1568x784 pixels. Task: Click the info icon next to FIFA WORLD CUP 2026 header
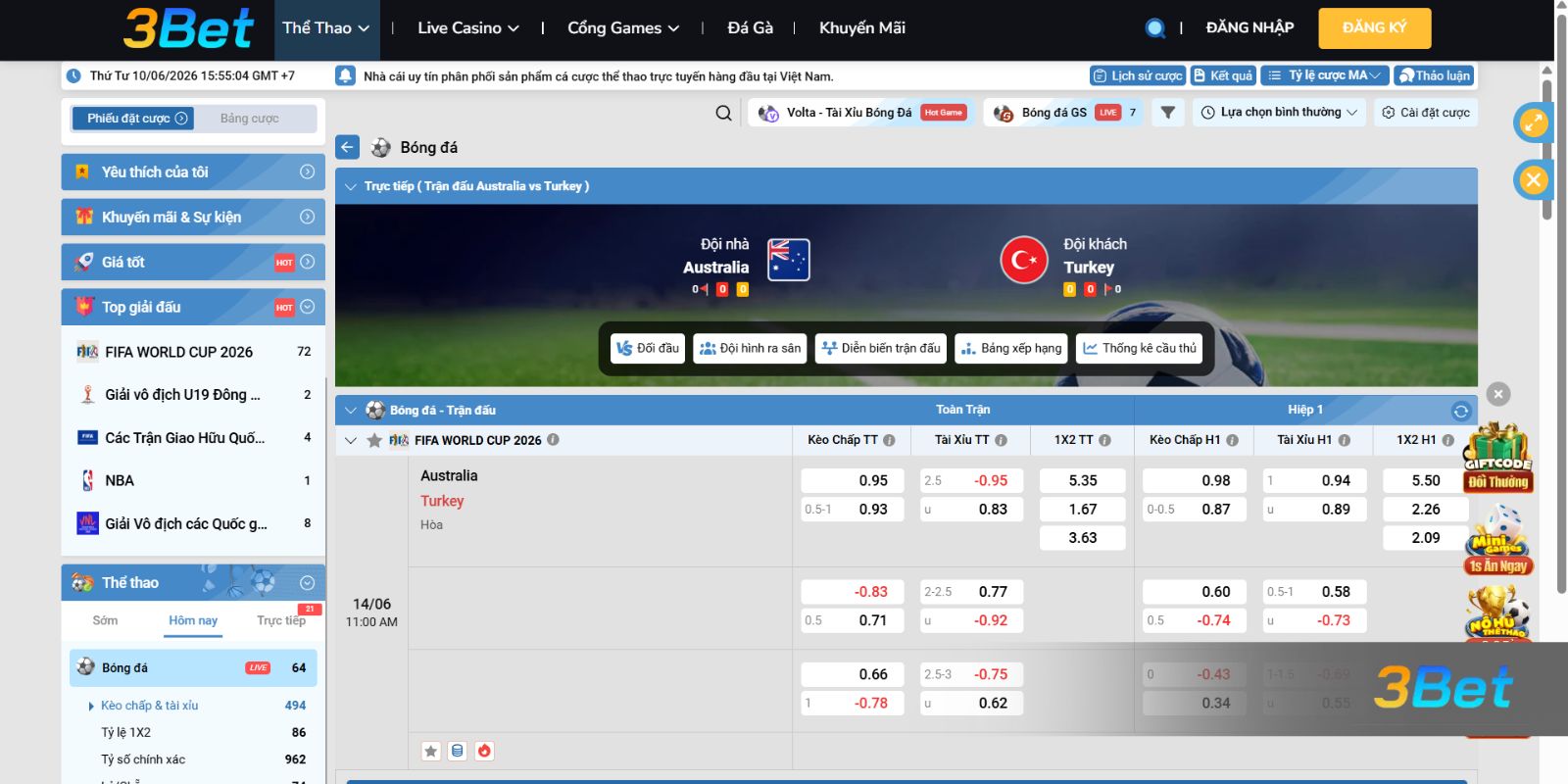pyautogui.click(x=553, y=440)
